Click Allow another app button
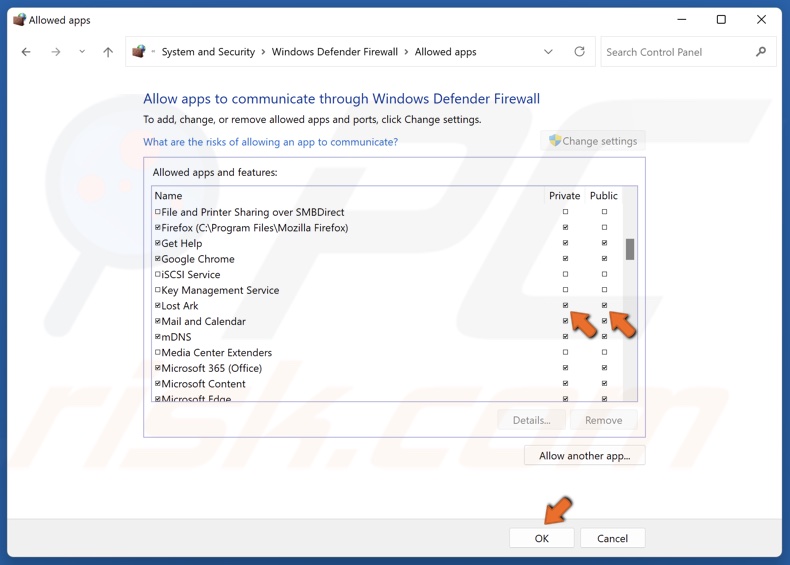This screenshot has width=790, height=565. (x=584, y=456)
